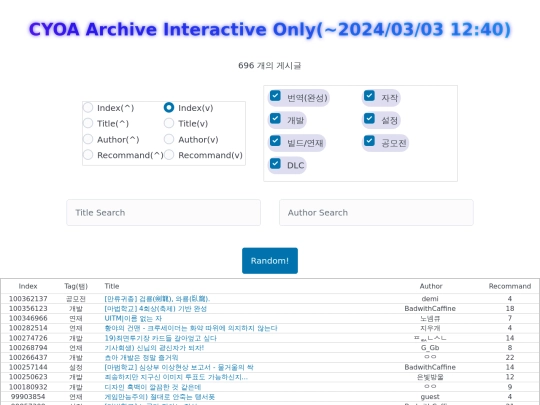
Task: Pick the Recommand(v) radio button
Action: [169, 155]
